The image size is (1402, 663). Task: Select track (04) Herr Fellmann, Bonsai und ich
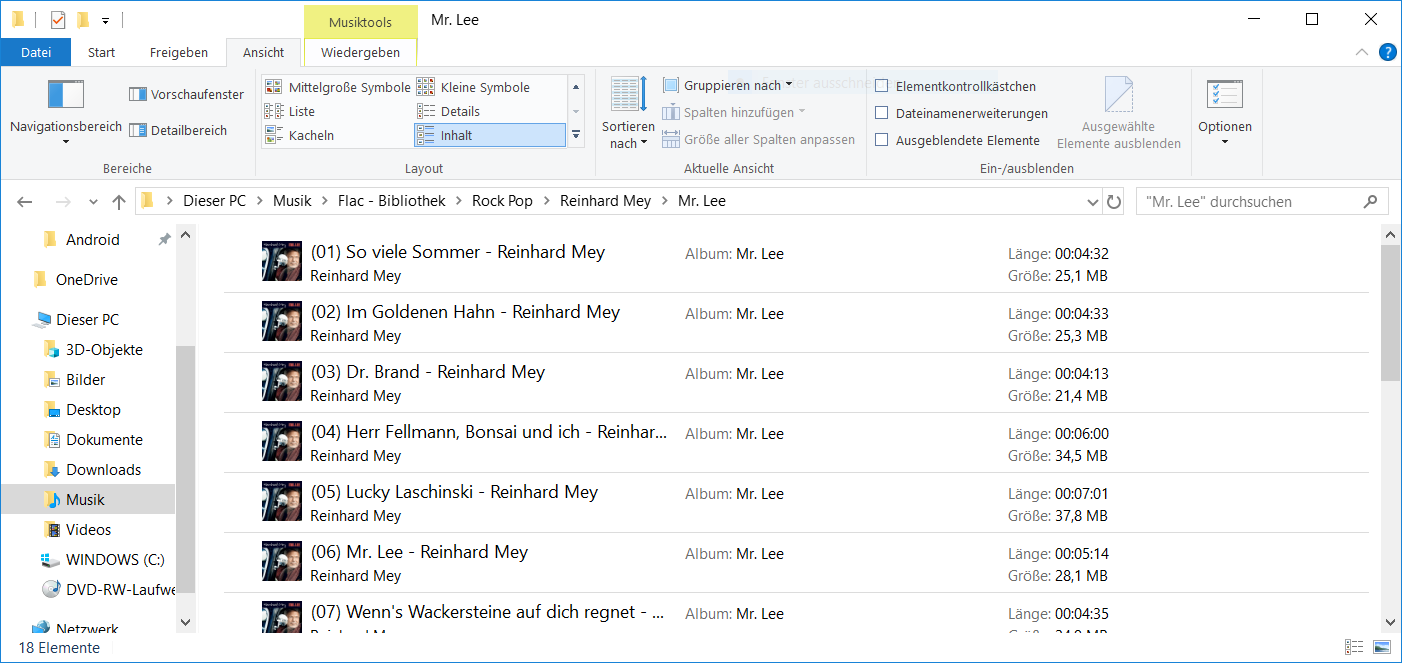[797, 443]
